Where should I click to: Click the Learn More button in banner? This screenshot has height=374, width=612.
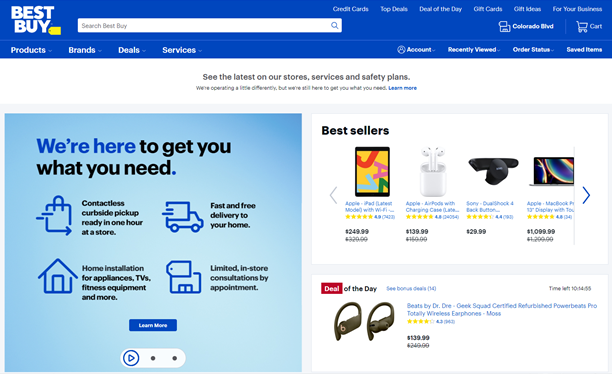pos(153,325)
